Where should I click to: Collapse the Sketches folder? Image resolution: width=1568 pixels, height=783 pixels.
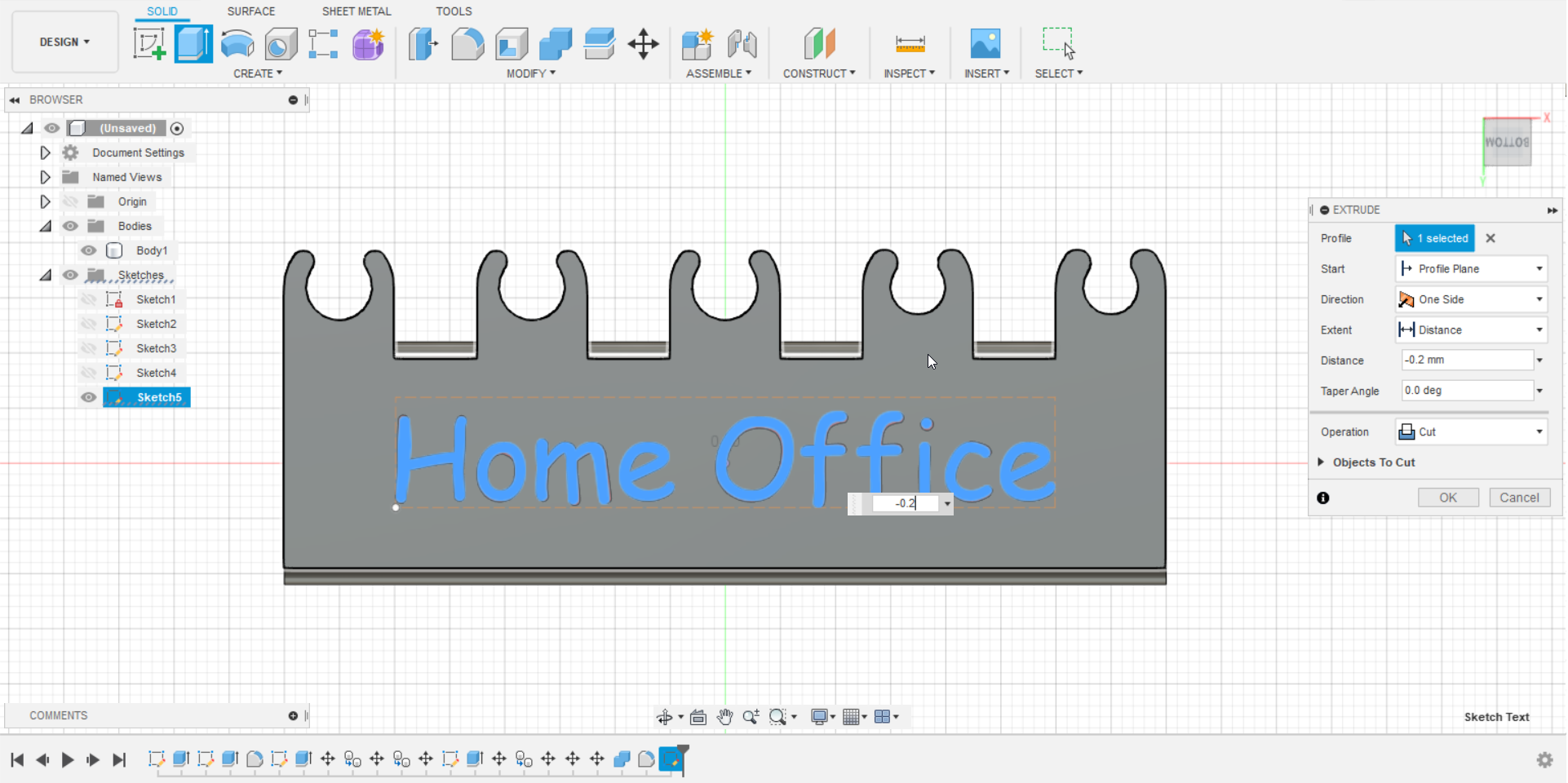[x=45, y=275]
